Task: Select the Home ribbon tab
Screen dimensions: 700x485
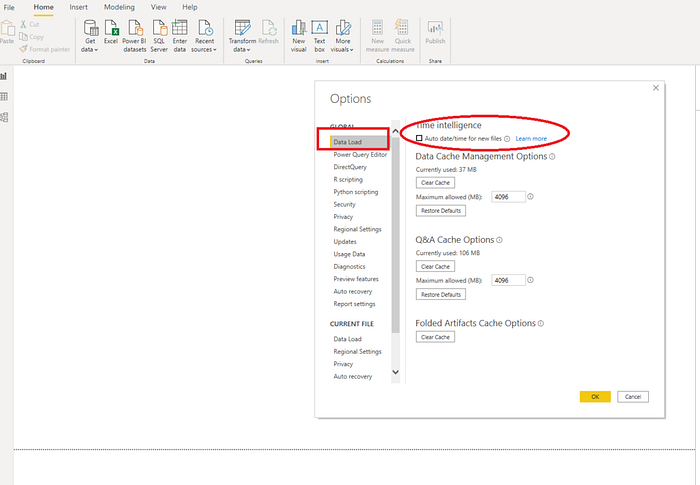Action: (x=43, y=7)
